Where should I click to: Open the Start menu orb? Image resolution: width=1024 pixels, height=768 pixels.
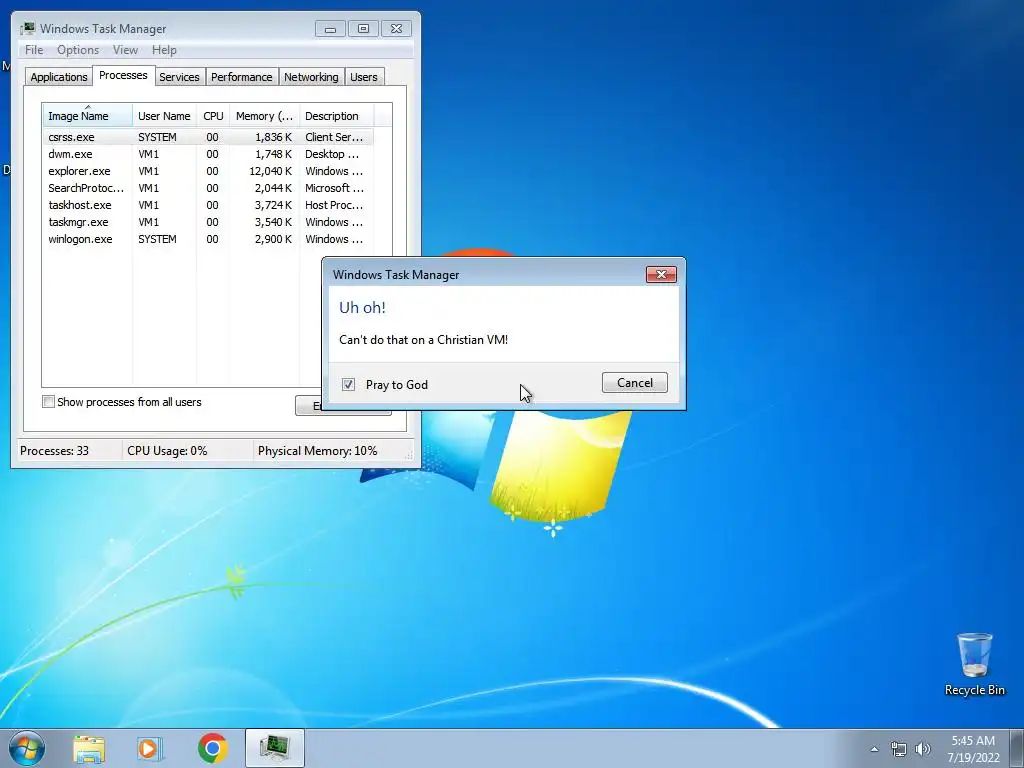(27, 748)
